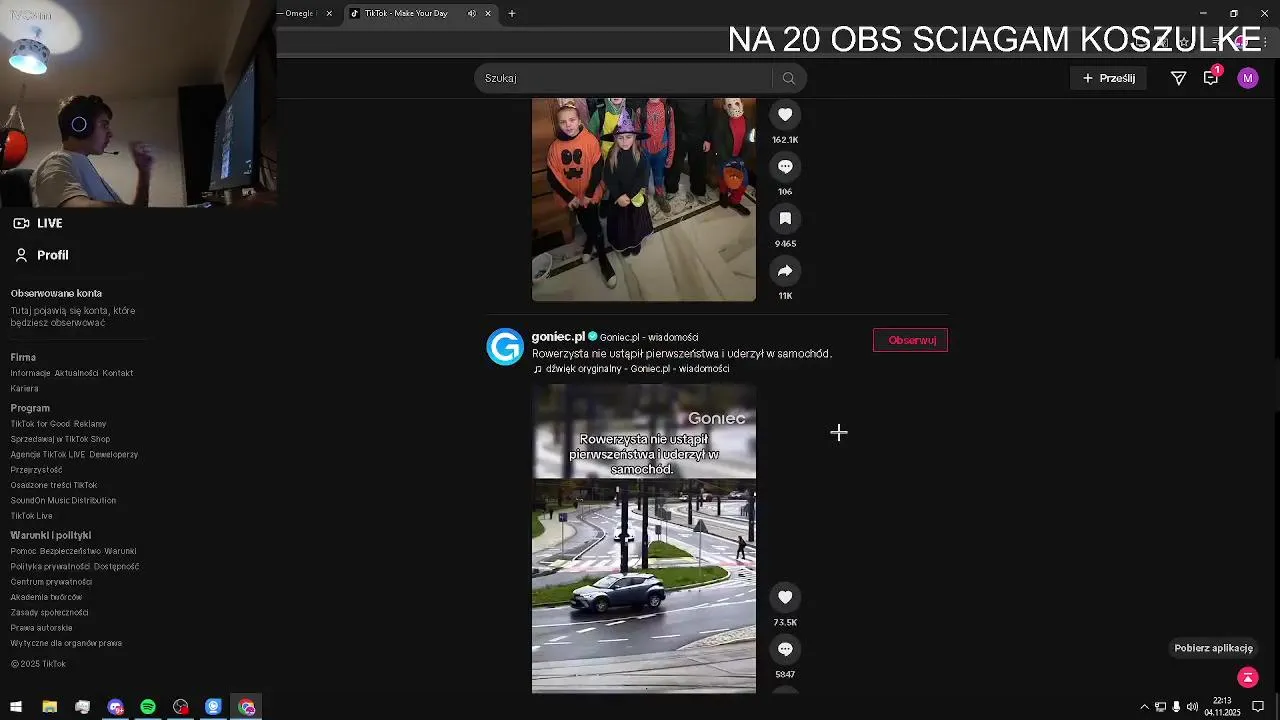The image size is (1280, 720).
Task: Share the video with 11K shares
Action: 785,271
